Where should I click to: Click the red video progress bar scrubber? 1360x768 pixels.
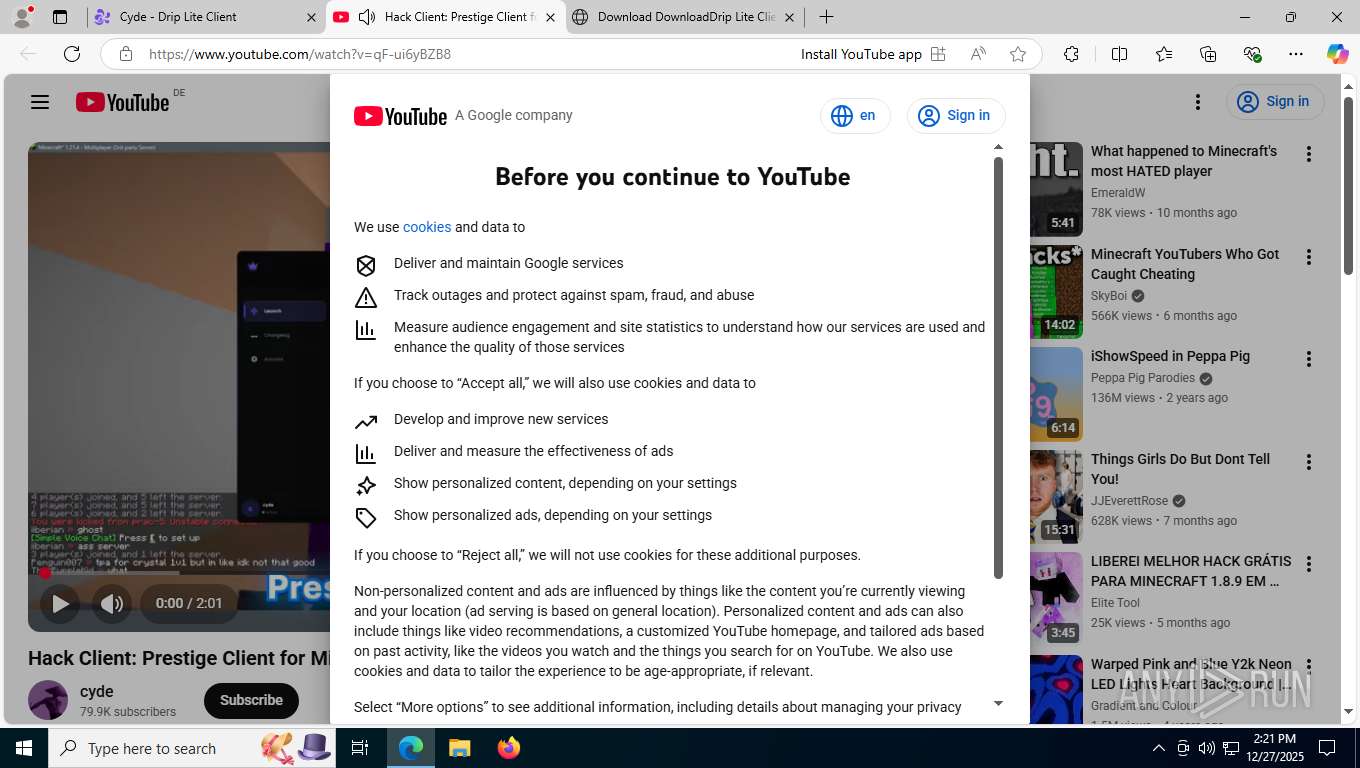(x=44, y=573)
